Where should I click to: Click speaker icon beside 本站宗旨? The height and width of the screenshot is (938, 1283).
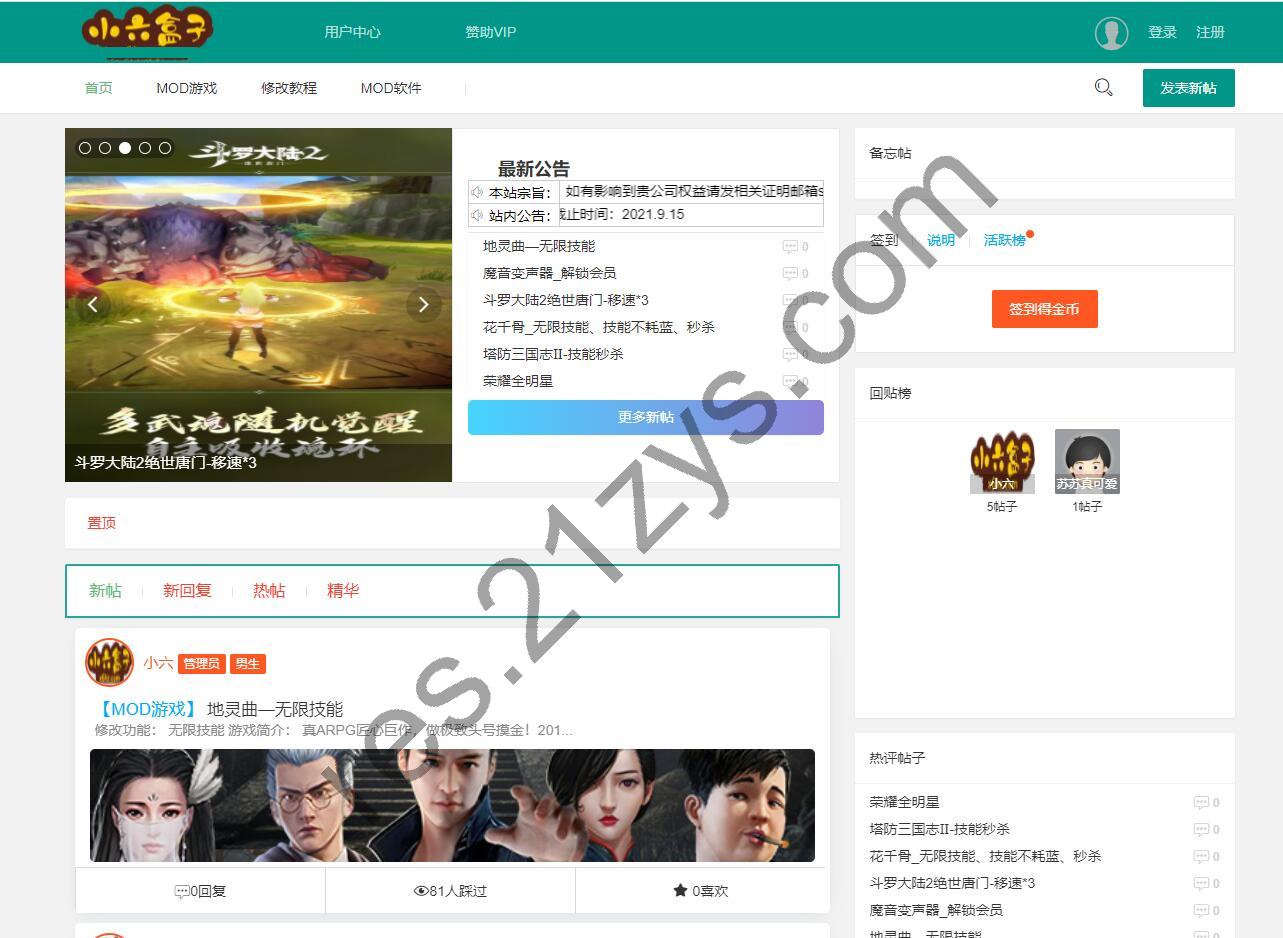coord(477,192)
